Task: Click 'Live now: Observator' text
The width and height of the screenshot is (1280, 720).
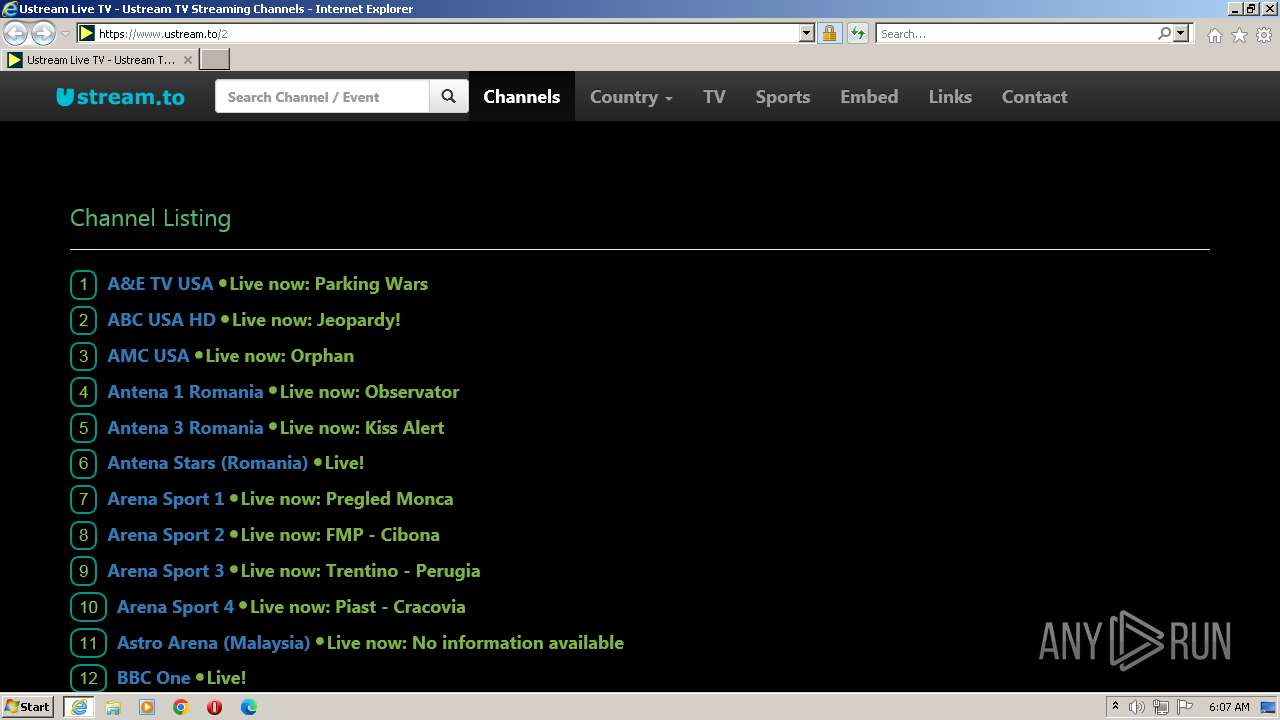Action: tap(369, 392)
